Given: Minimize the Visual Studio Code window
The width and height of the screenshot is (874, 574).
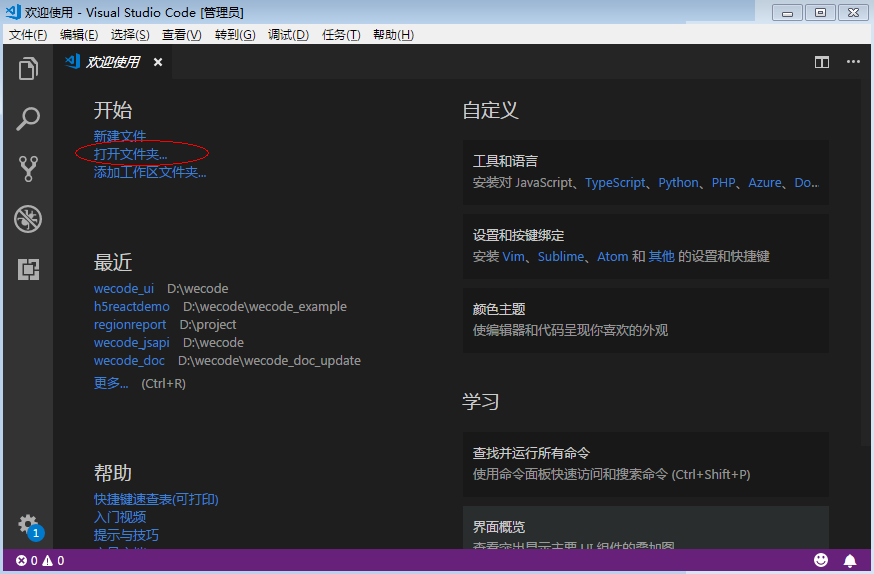Looking at the screenshot, I should pyautogui.click(x=787, y=12).
